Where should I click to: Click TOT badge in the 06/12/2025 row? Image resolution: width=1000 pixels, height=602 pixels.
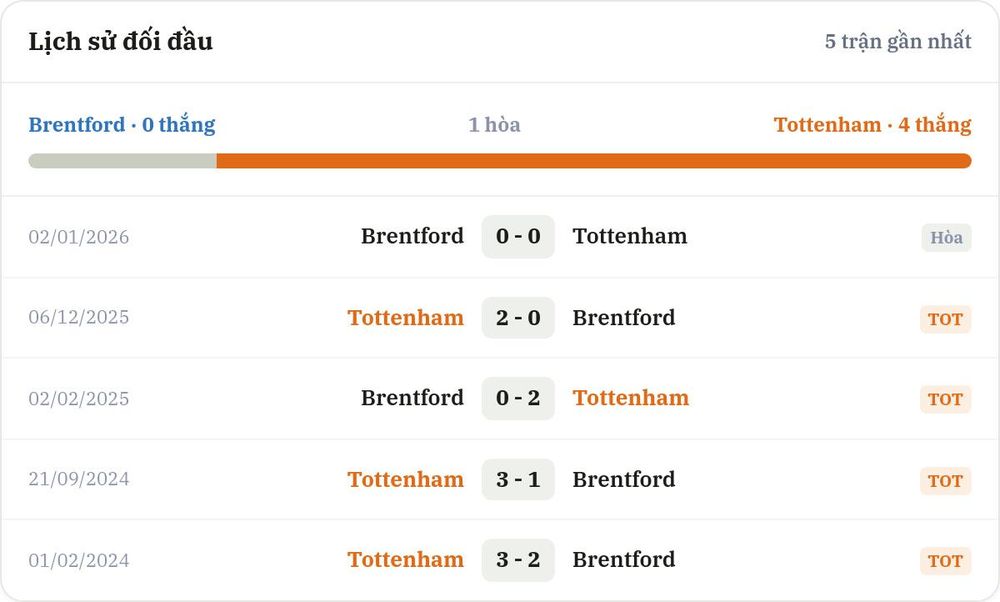945,319
